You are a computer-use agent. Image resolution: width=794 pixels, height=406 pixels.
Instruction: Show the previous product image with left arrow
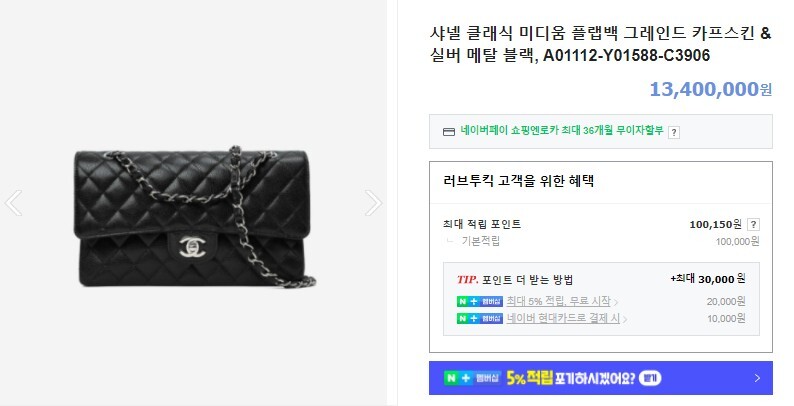pos(13,203)
